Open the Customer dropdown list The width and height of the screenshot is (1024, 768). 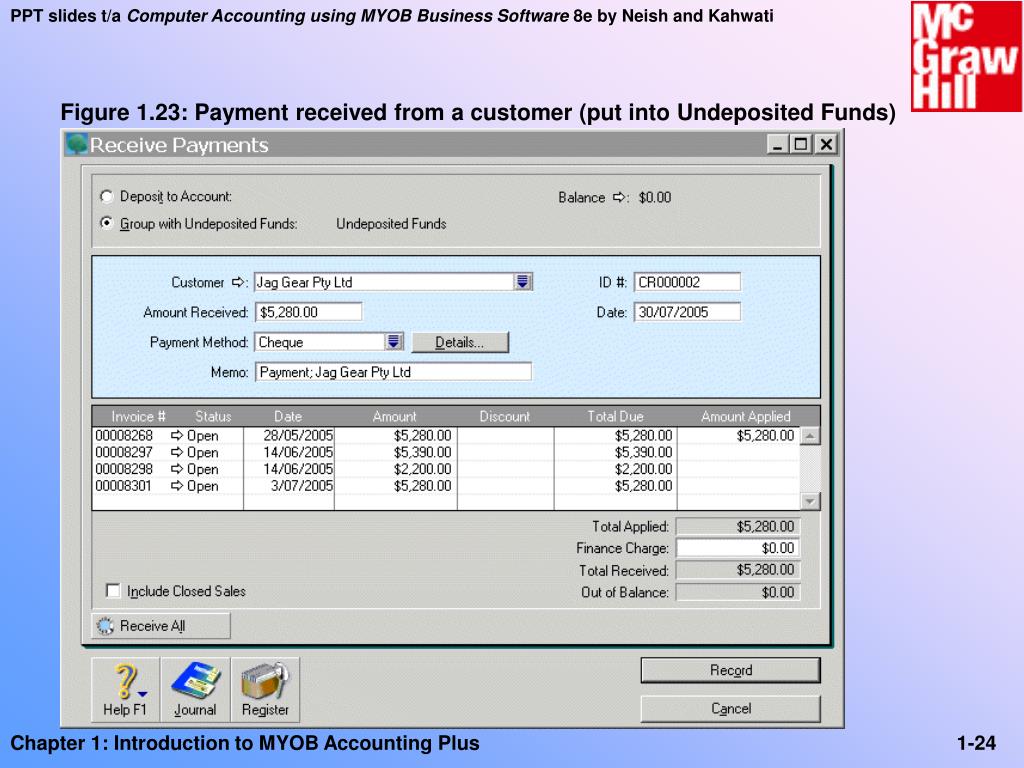522,282
